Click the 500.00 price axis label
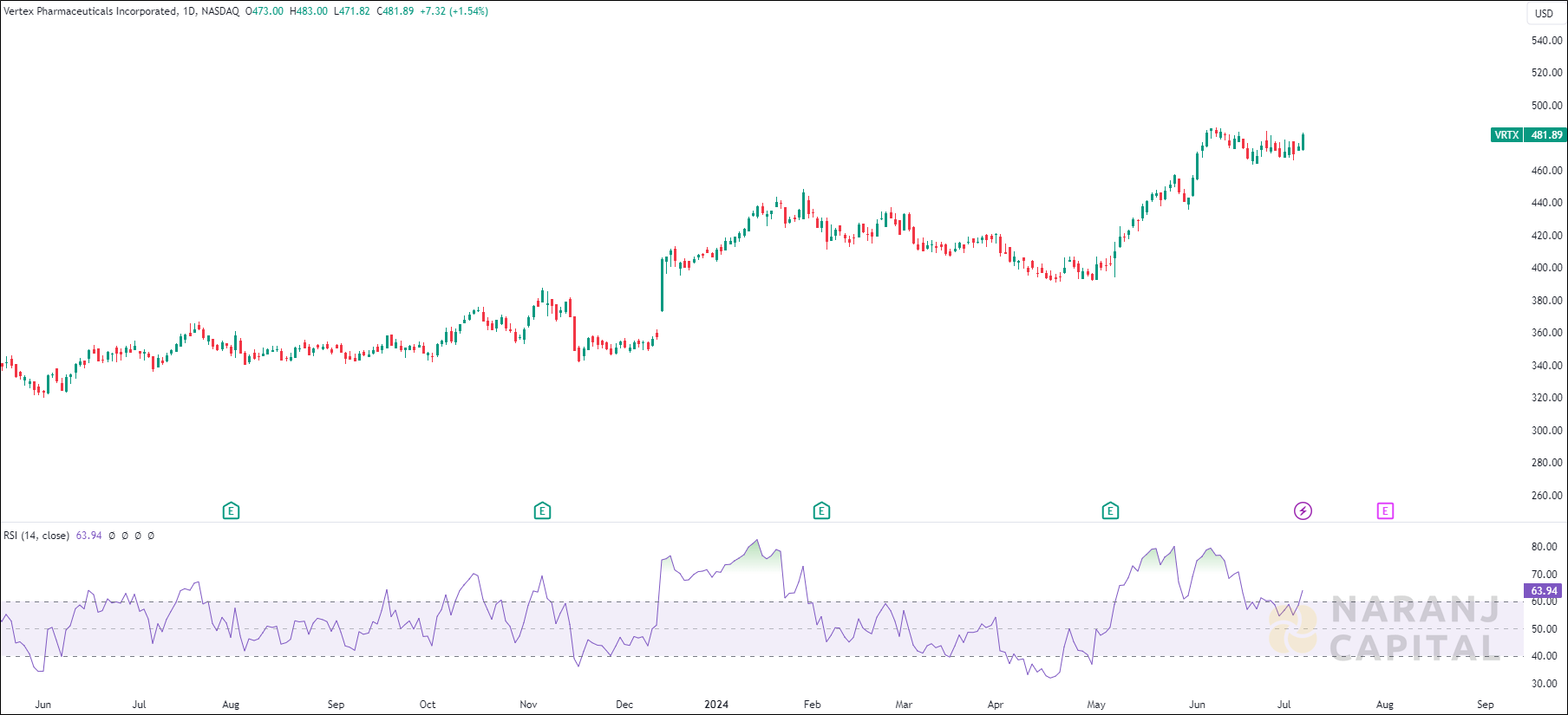Image resolution: width=1568 pixels, height=715 pixels. point(1546,106)
